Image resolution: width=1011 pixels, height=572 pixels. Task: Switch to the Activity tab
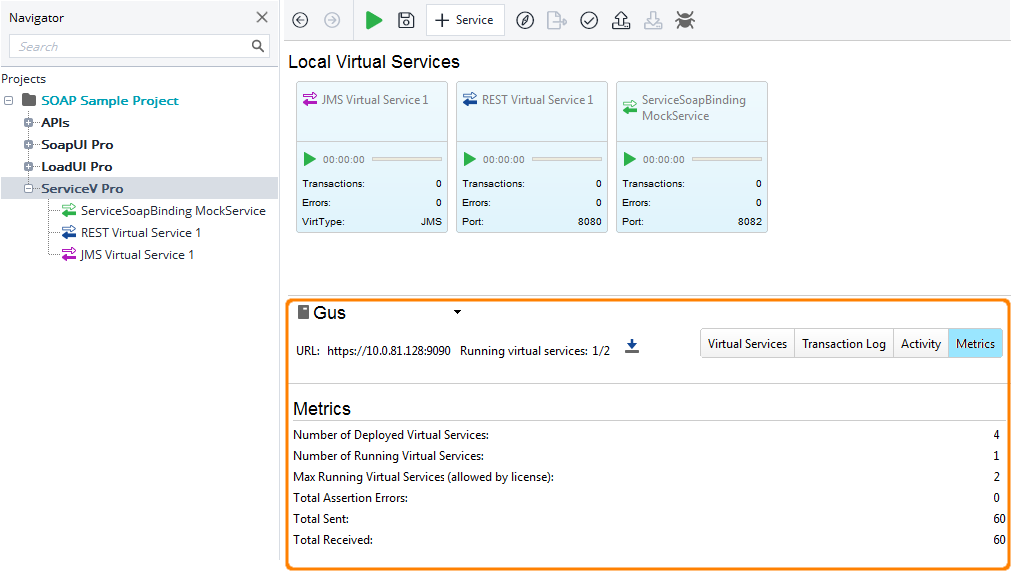click(x=921, y=344)
